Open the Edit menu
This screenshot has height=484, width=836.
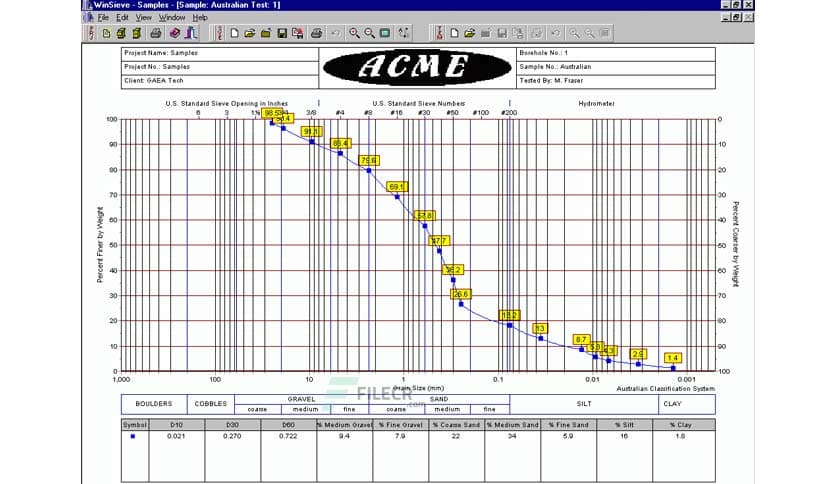click(122, 17)
